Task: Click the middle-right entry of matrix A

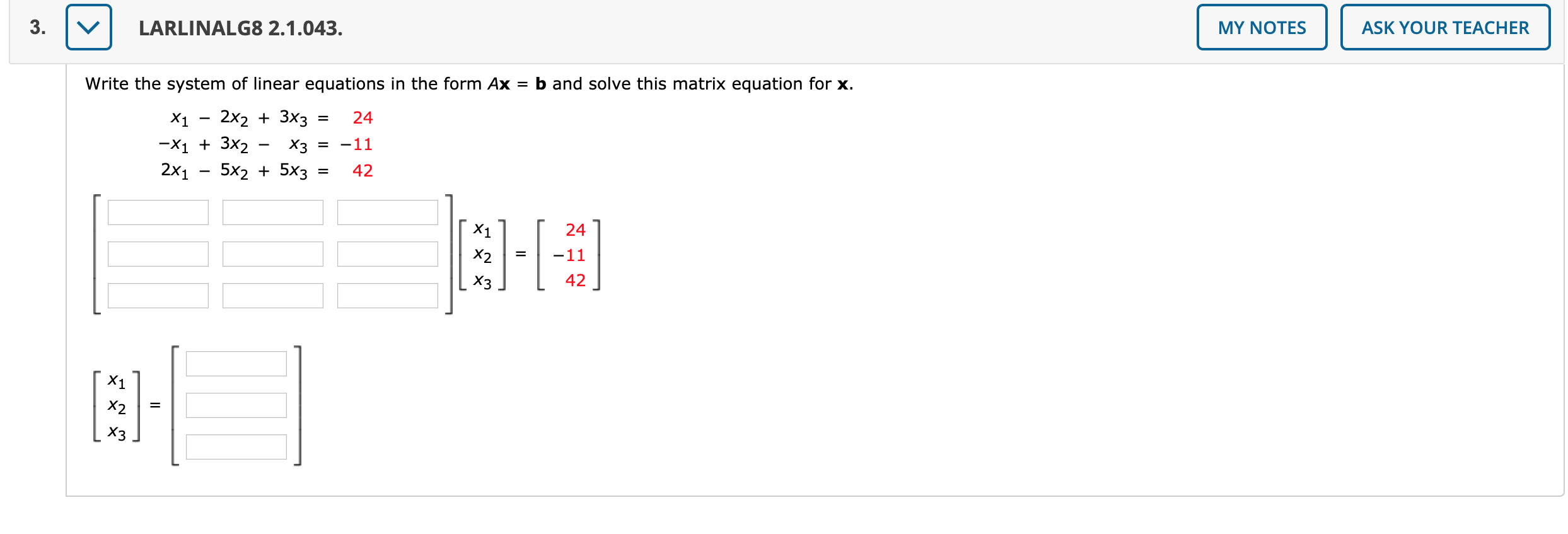Action: (x=388, y=254)
